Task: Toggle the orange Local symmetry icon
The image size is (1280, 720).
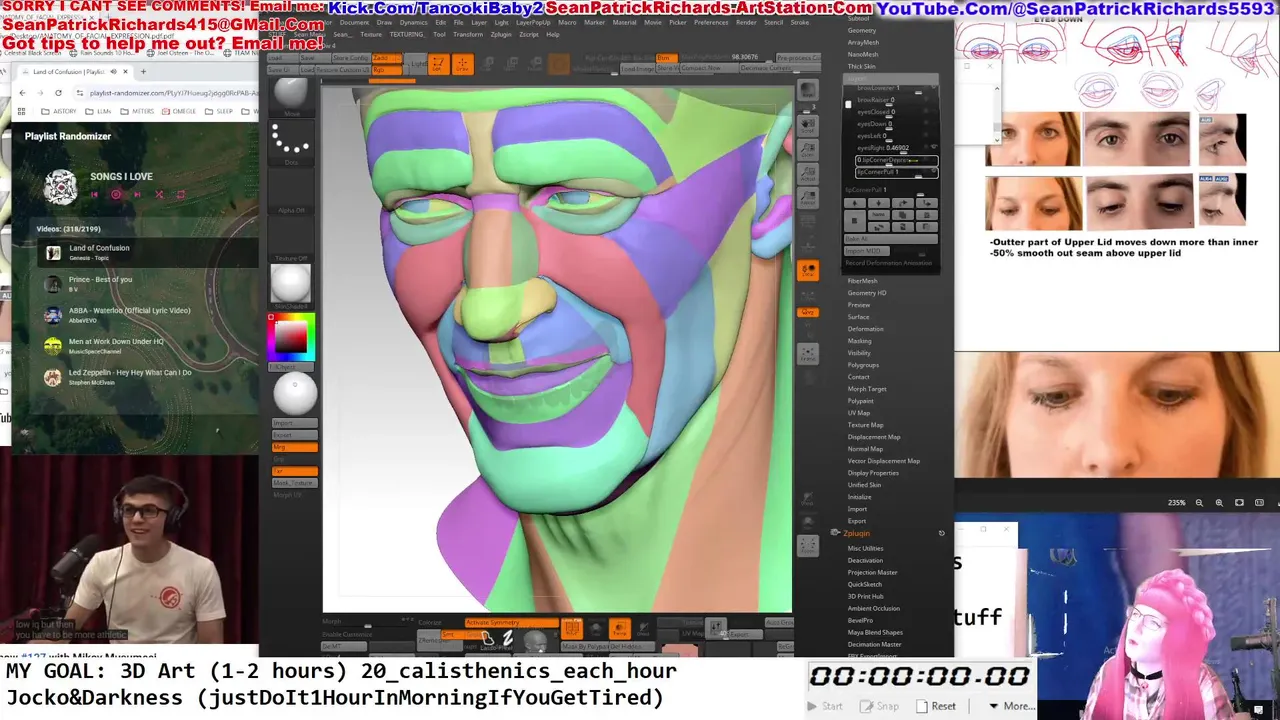Action: coord(807,271)
